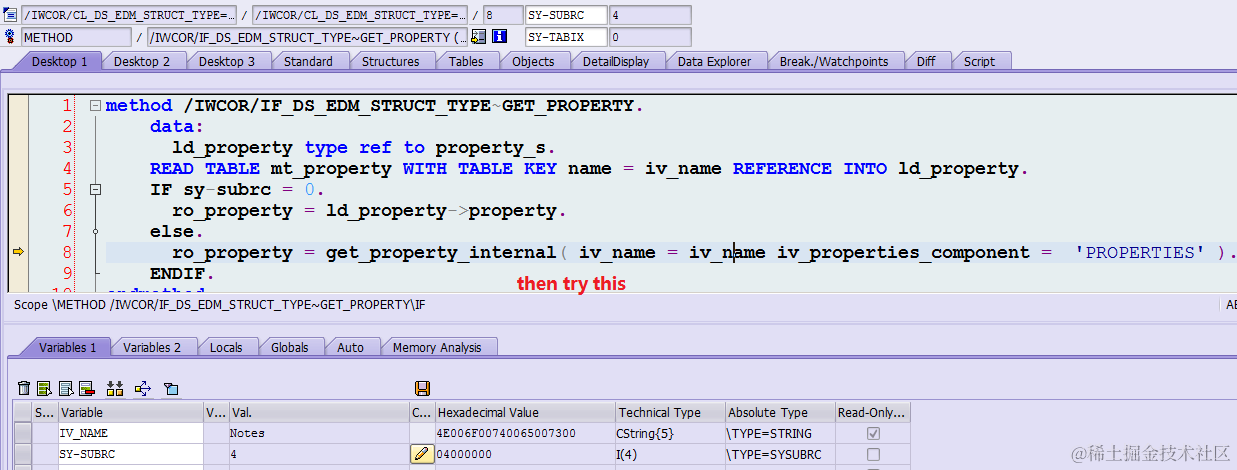Screen dimensions: 1237x470
Task: Click the blue information icon in the header
Action: click(x=499, y=37)
